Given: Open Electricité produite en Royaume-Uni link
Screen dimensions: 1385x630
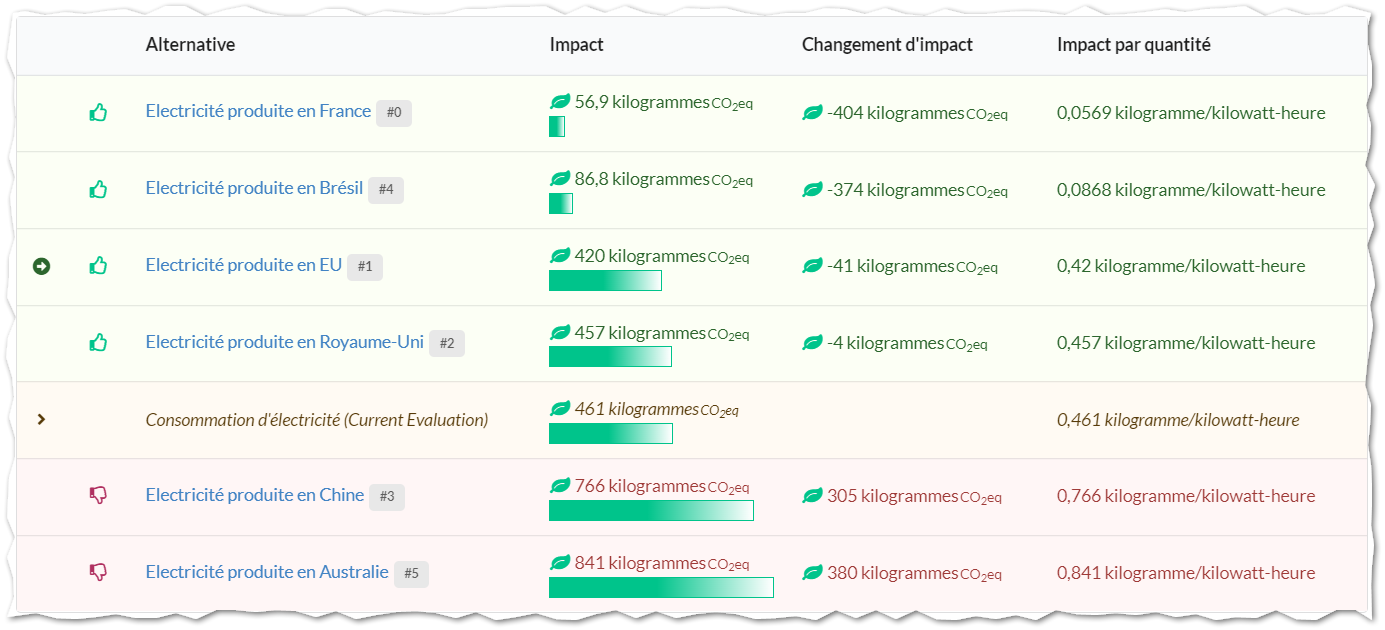Looking at the screenshot, I should pos(285,342).
